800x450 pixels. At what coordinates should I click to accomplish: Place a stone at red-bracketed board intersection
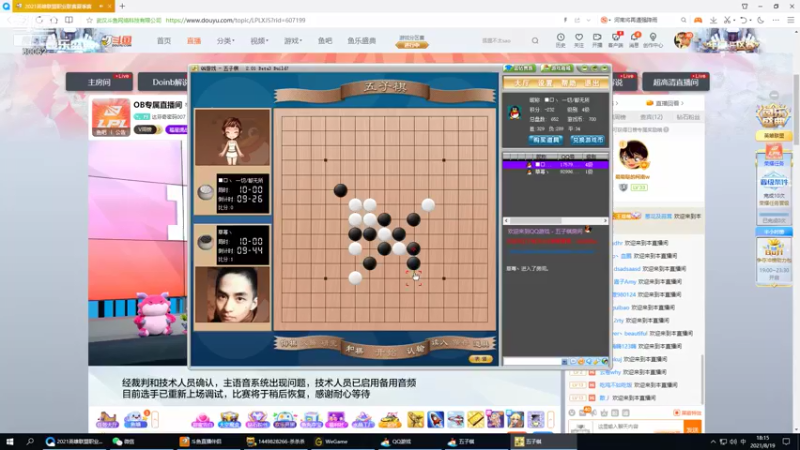point(413,278)
